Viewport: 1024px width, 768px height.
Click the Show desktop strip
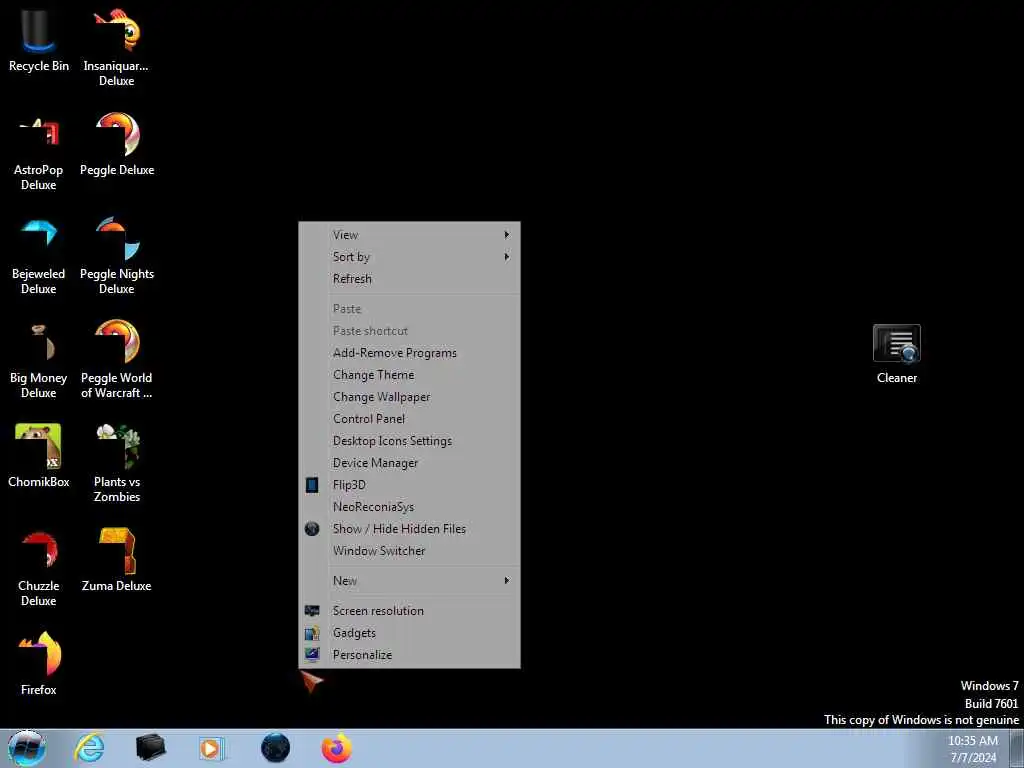coord(1016,749)
